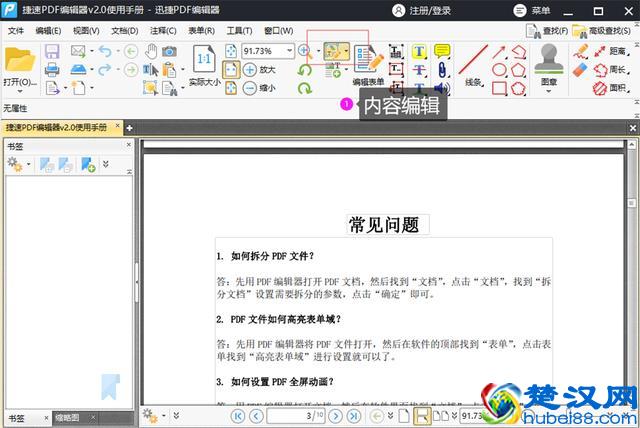The height and width of the screenshot is (428, 640).
Task: Select the oval shape tool
Action: [499, 70]
